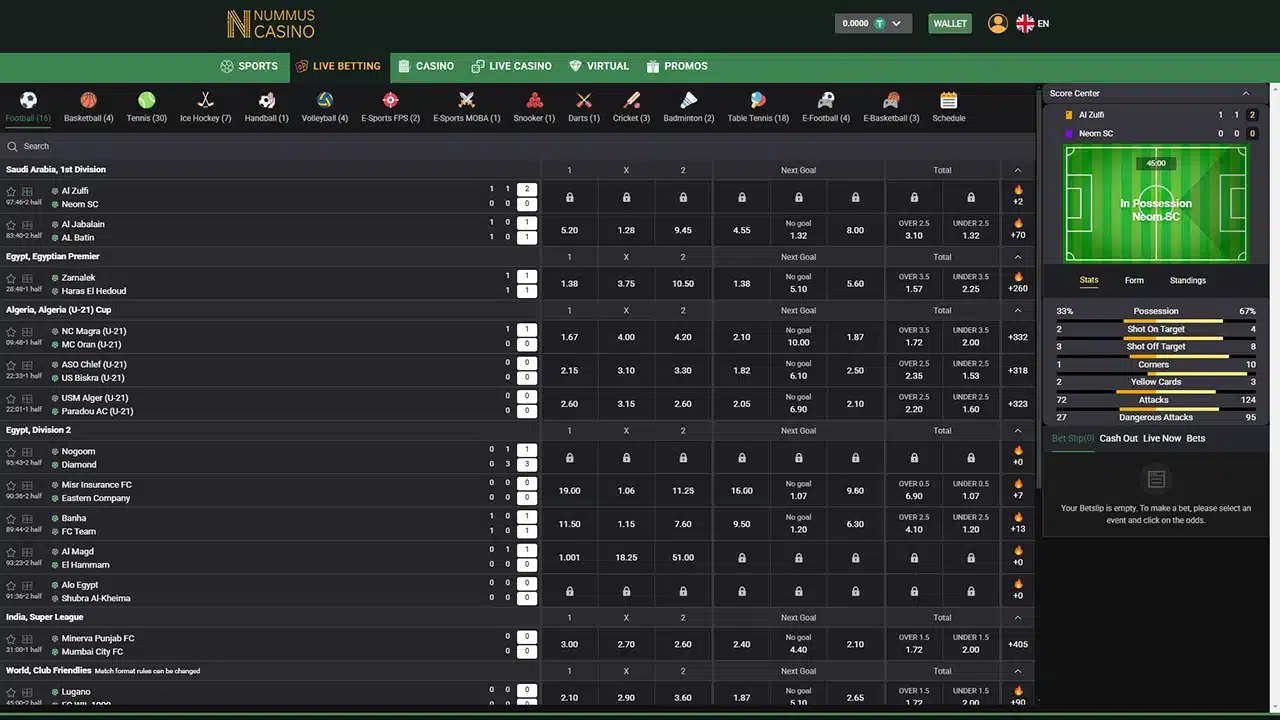Collapse the Score Center panel
Image resolution: width=1280 pixels, height=720 pixels.
click(x=1246, y=93)
